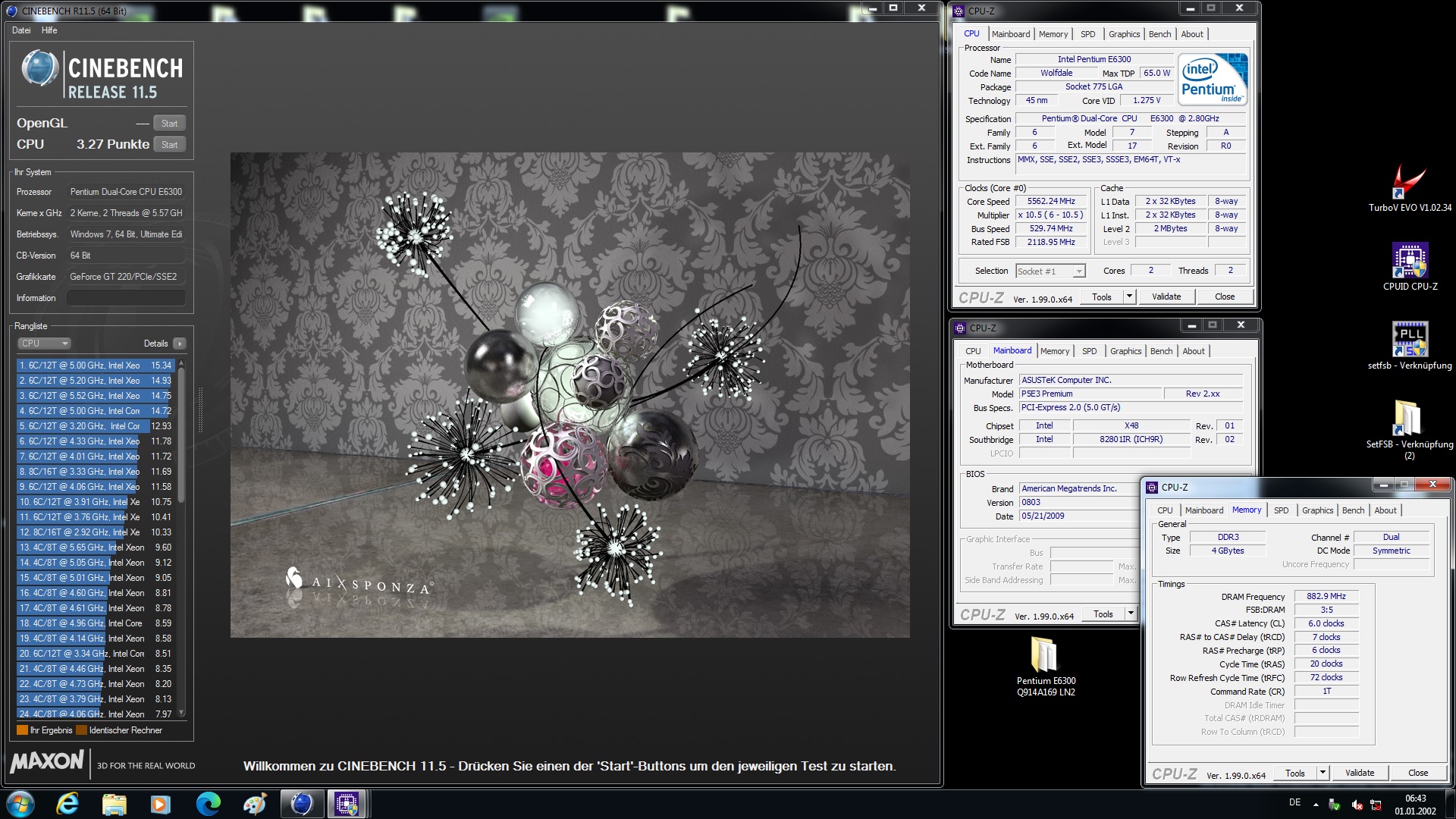
Task: Click the Maxon logo
Action: [x=47, y=761]
